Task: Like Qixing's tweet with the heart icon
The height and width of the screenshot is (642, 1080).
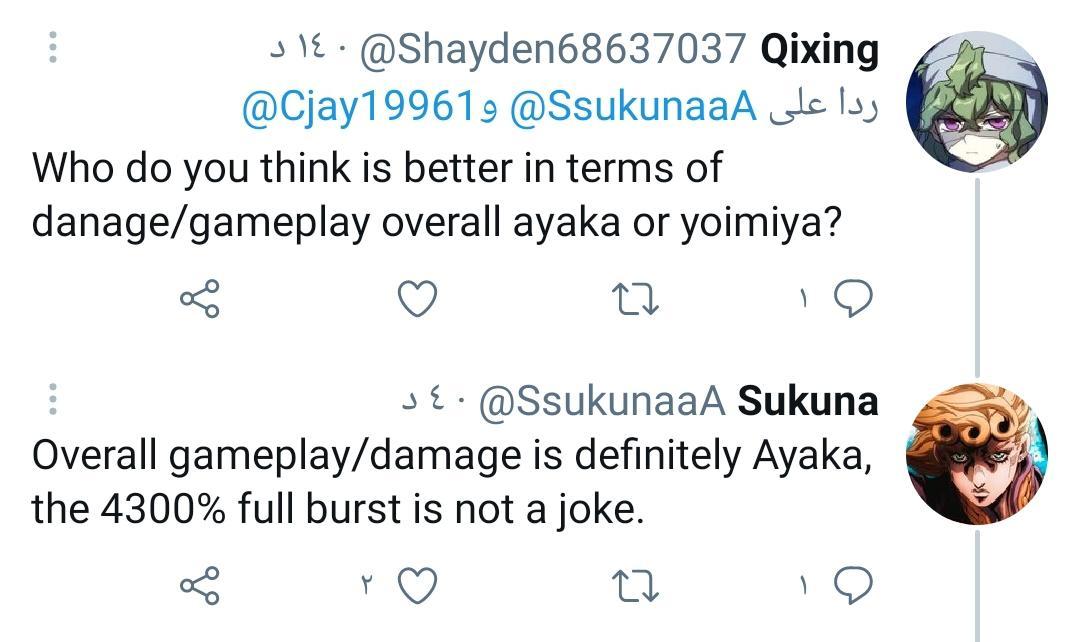Action: (416, 296)
